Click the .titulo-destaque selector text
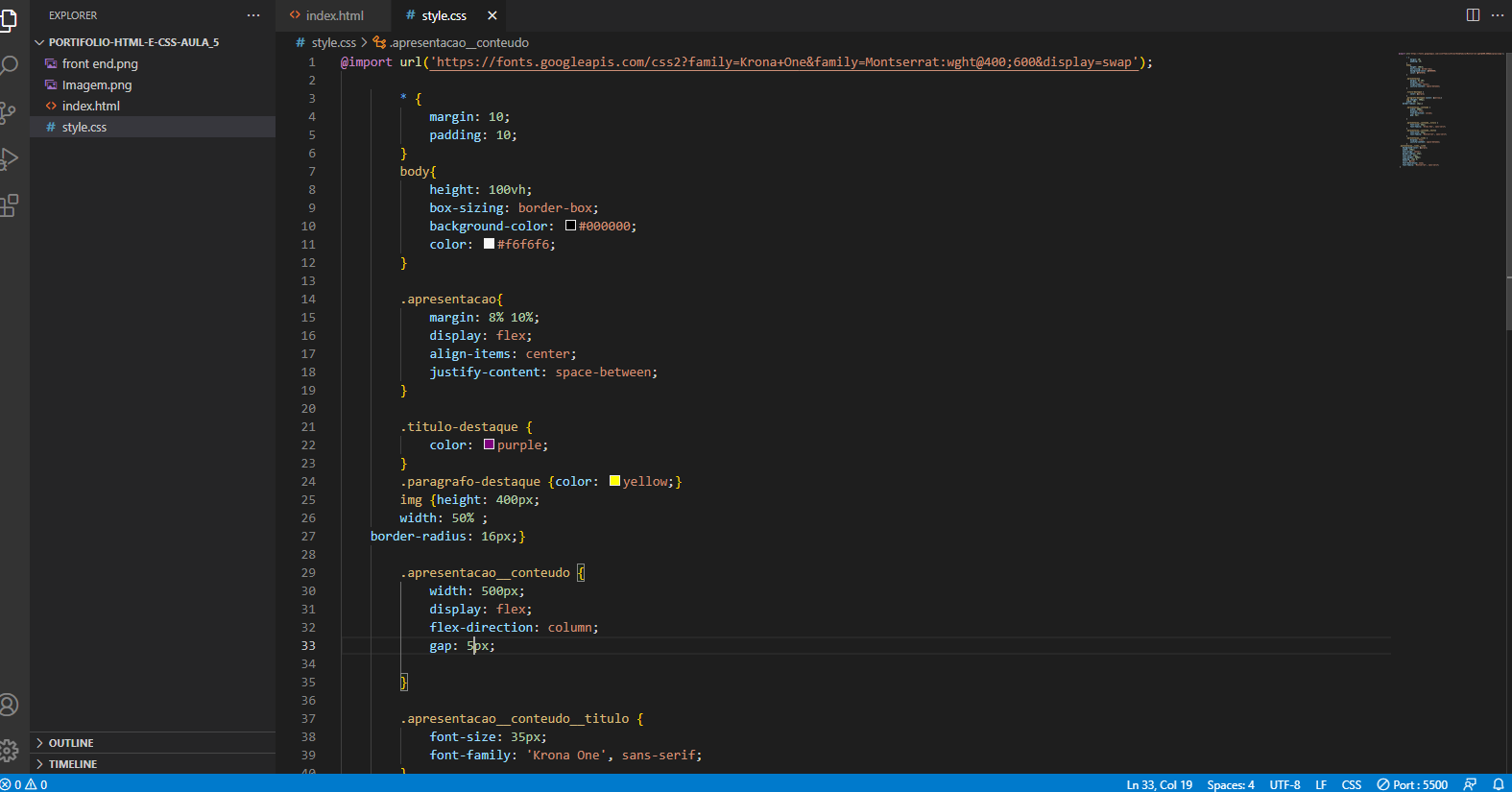The width and height of the screenshot is (1512, 792). (x=459, y=426)
